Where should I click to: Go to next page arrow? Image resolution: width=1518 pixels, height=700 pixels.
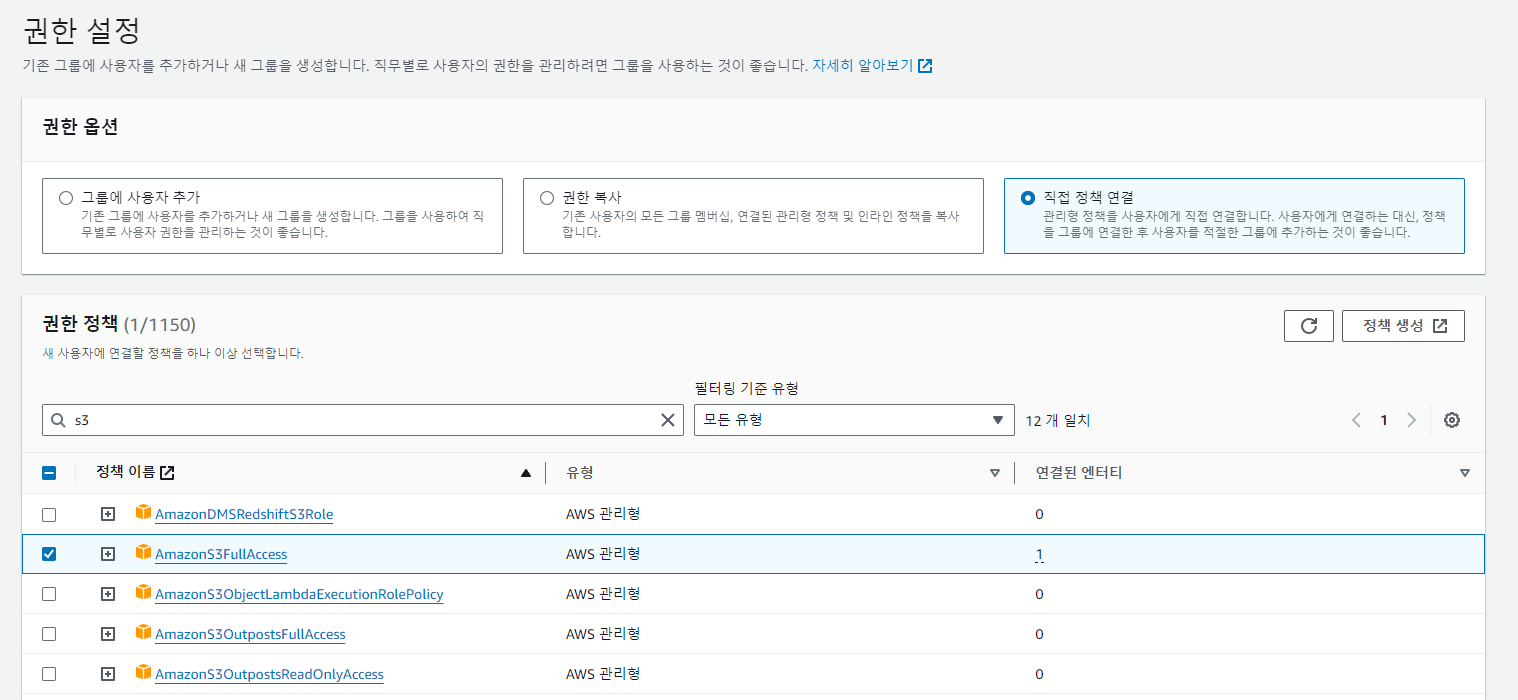tap(1411, 420)
